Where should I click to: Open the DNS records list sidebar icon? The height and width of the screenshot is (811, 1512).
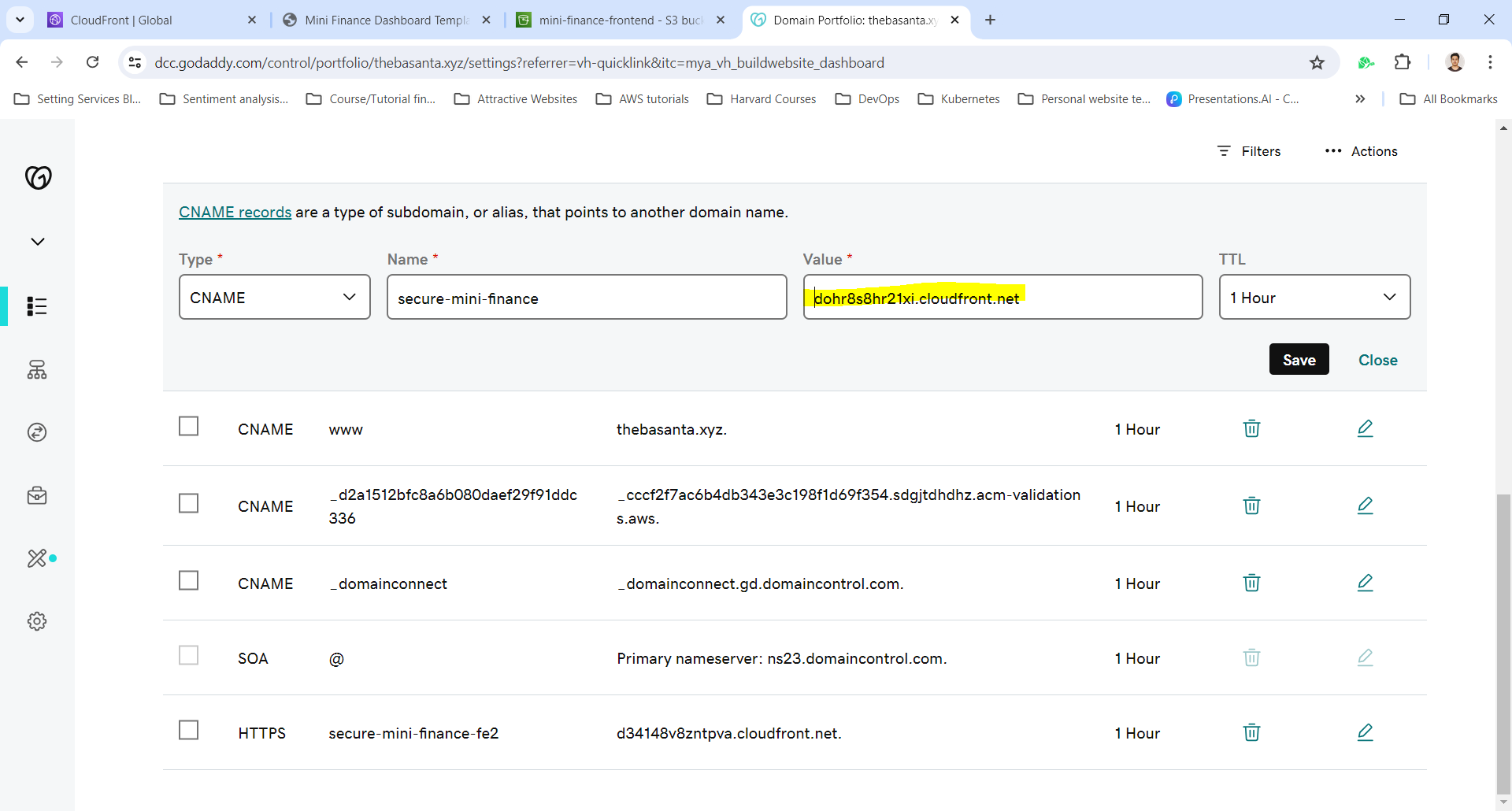[x=37, y=306]
